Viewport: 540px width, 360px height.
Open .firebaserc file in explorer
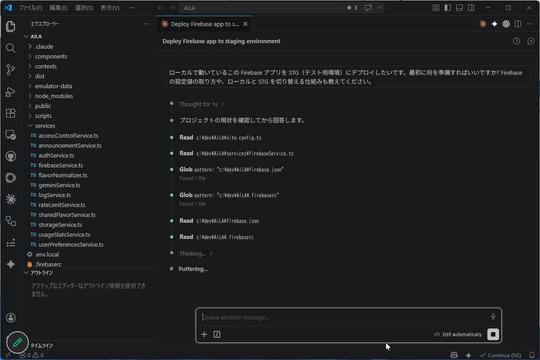48,265
